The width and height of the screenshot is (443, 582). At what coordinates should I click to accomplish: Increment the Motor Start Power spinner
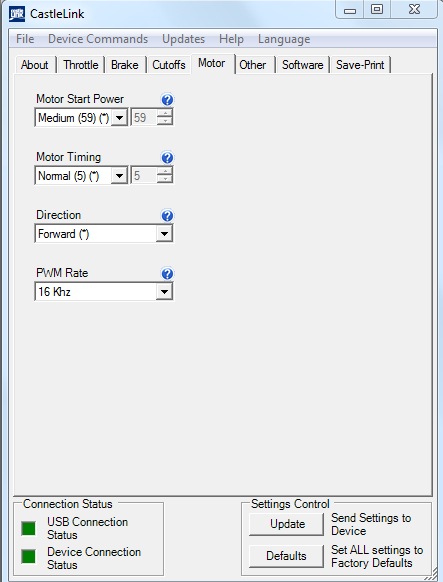coord(165,114)
